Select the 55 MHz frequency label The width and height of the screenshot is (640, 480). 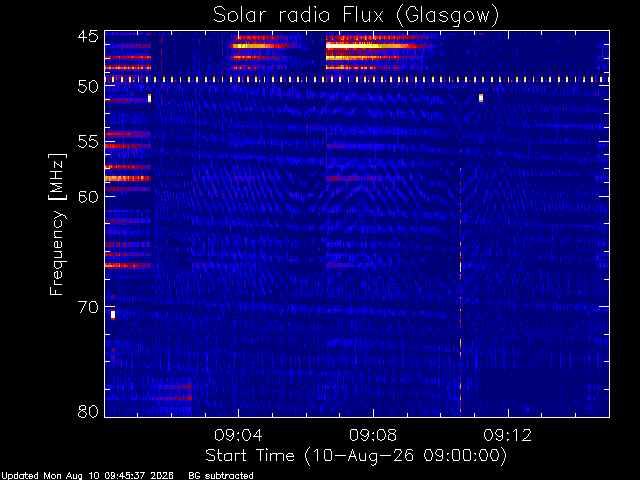pos(88,142)
